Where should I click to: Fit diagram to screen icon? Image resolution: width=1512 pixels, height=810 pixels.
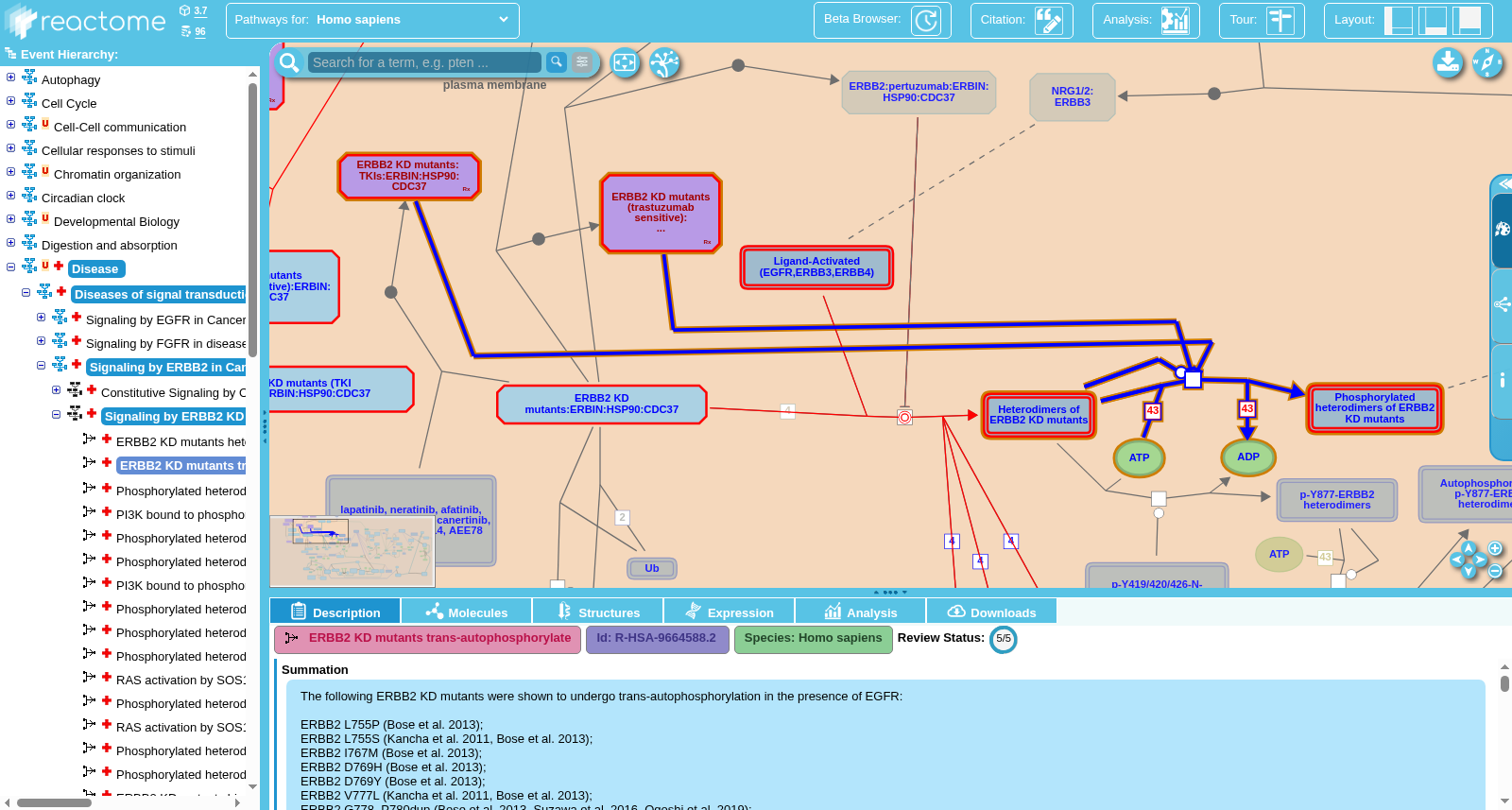click(625, 62)
